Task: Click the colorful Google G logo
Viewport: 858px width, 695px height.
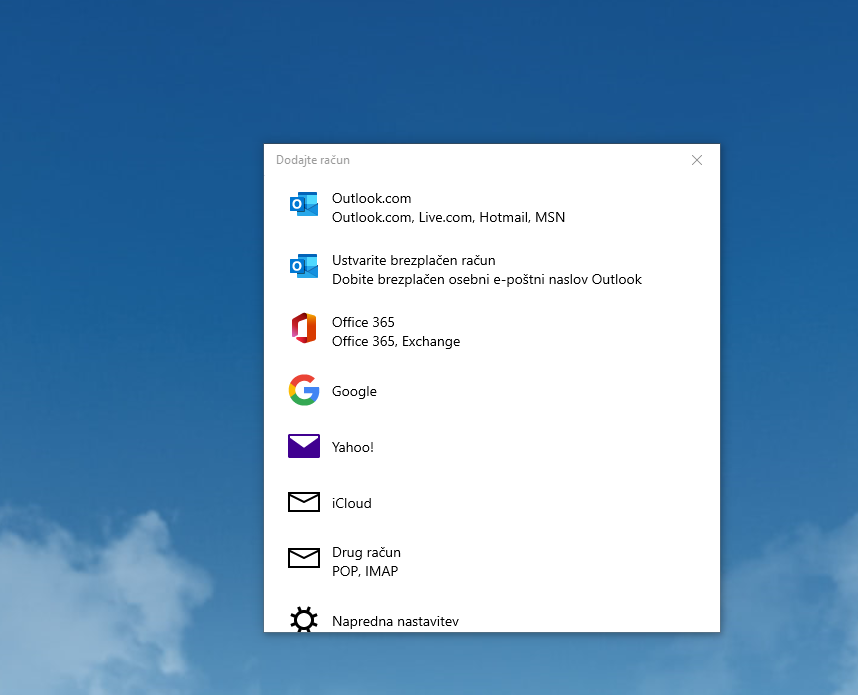Action: click(x=303, y=391)
